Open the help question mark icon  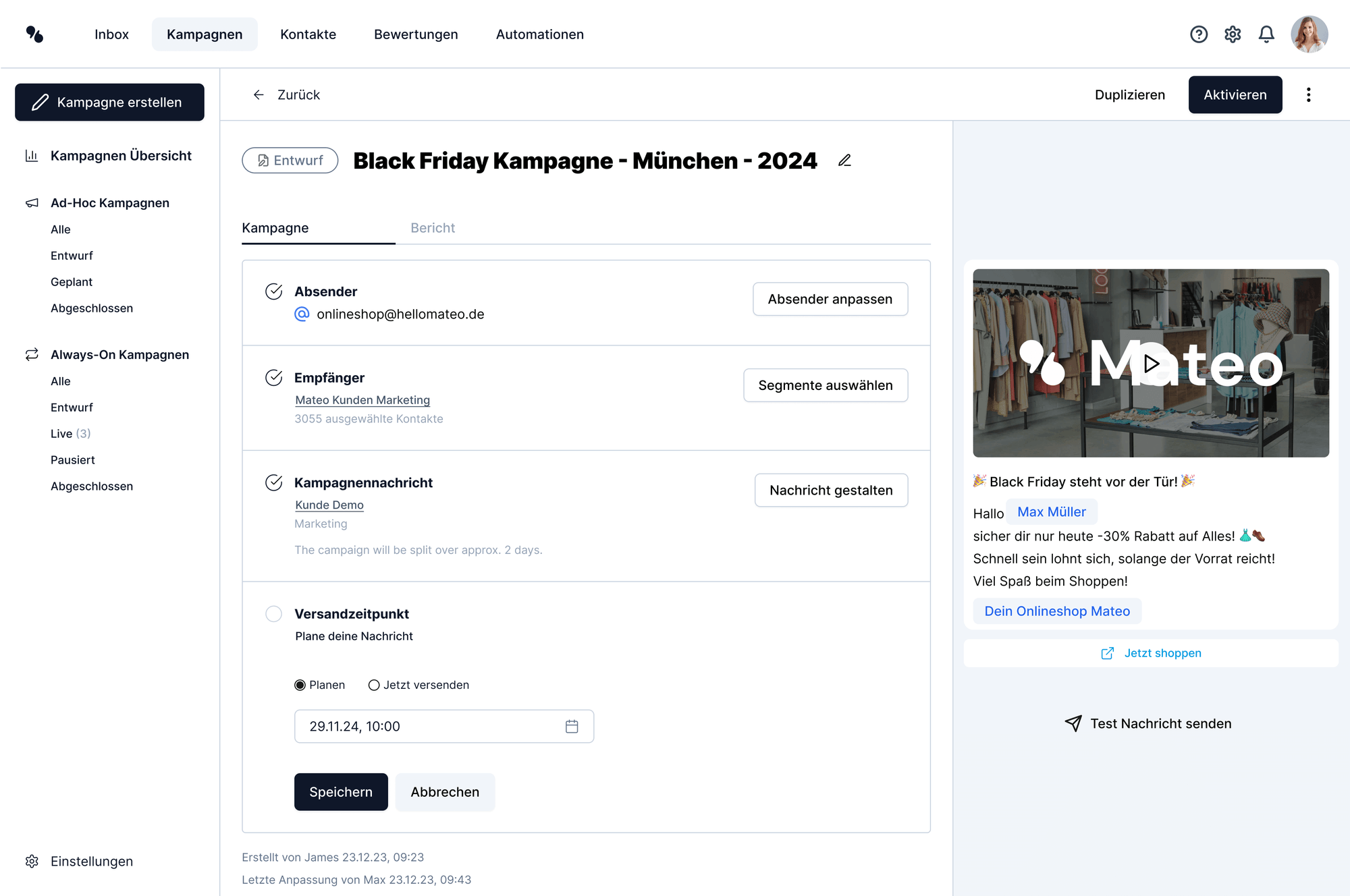1199,34
